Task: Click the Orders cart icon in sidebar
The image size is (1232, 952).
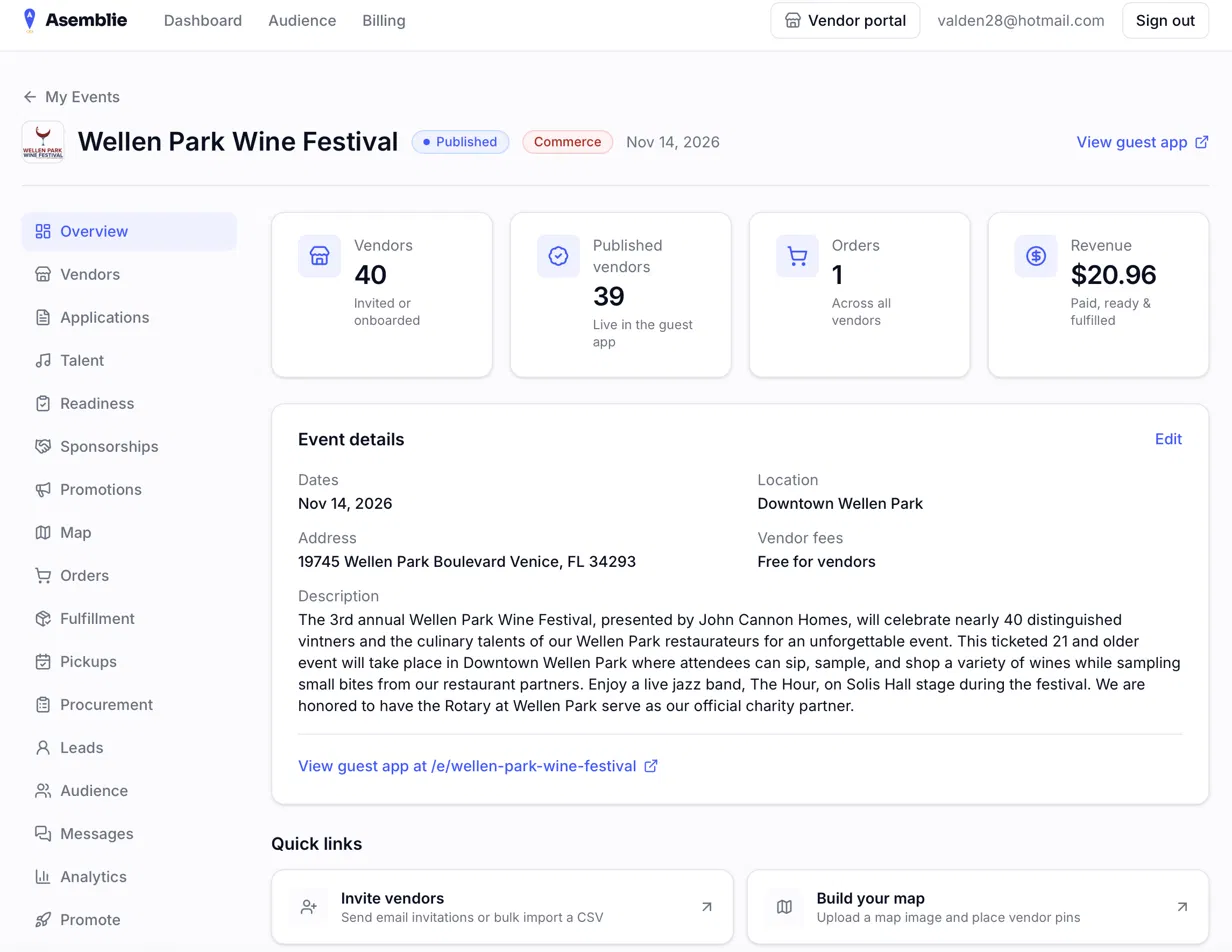Action: click(x=43, y=575)
